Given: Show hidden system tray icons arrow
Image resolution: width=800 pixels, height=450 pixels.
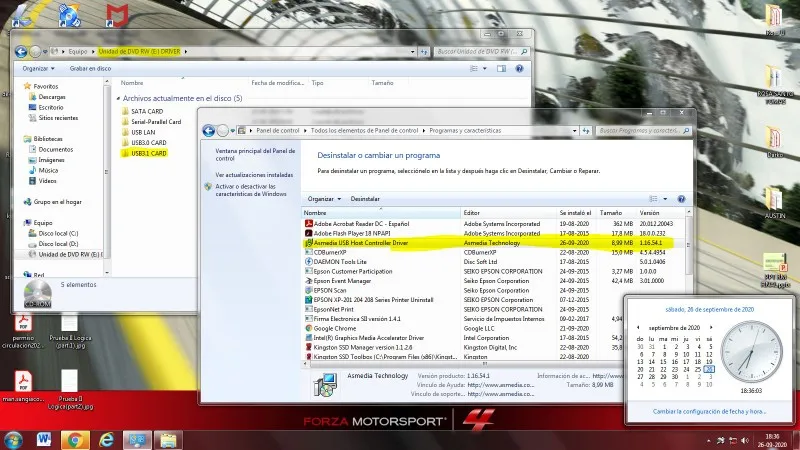Looking at the screenshot, I should [708, 441].
